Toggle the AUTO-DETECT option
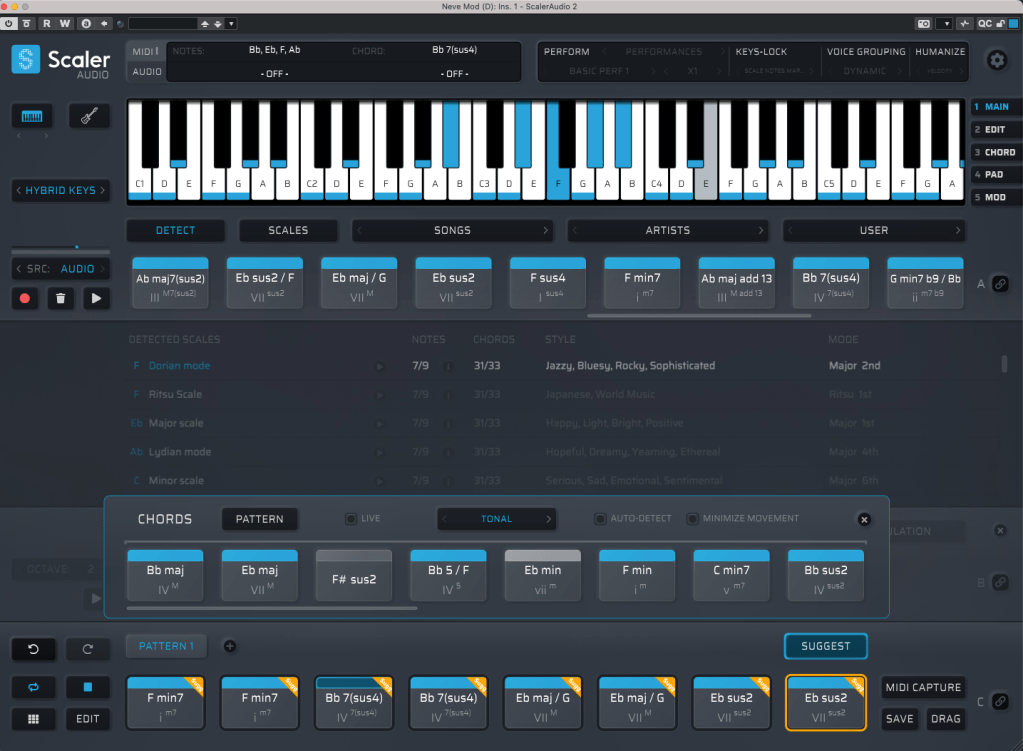This screenshot has height=751, width=1023. pos(600,519)
